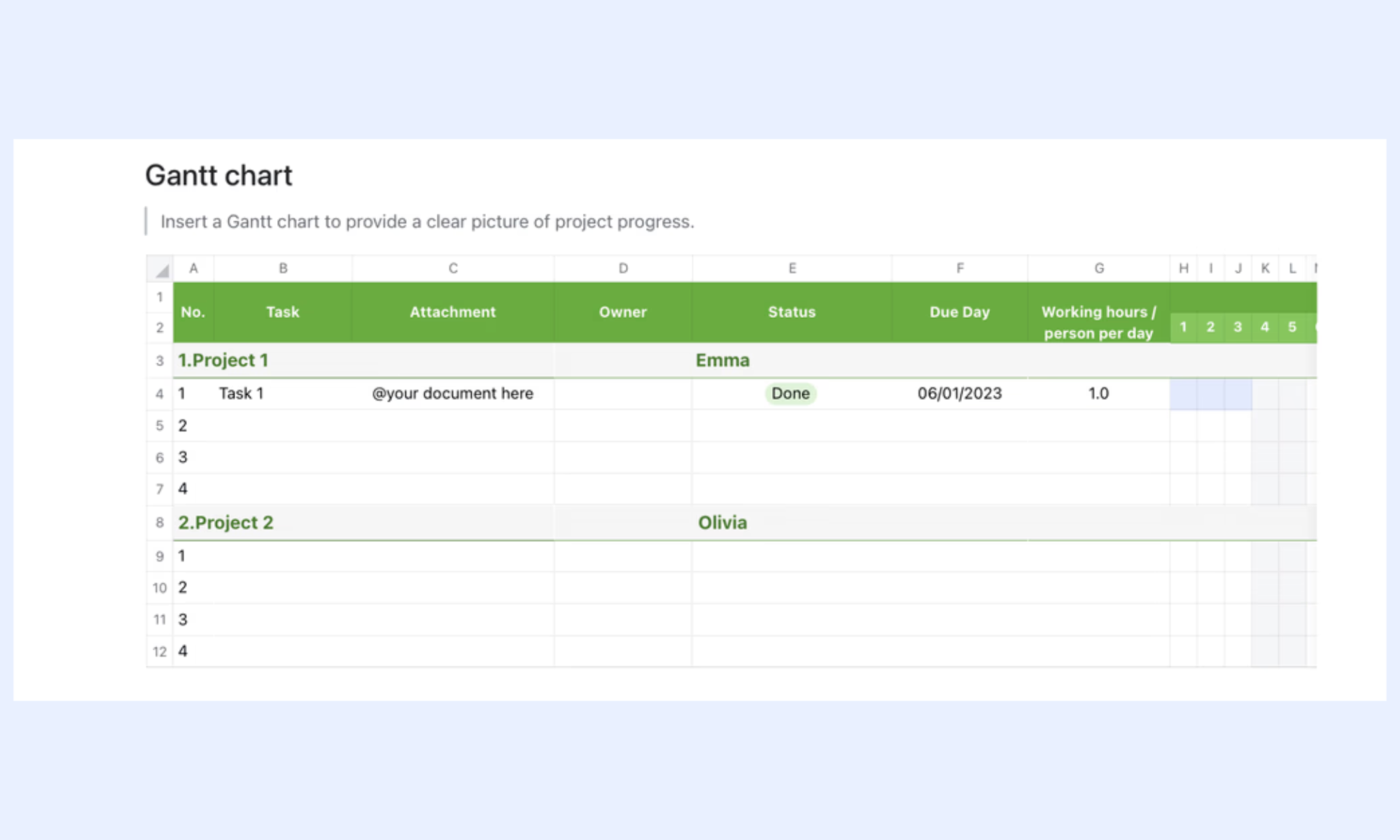Select column J header
The width and height of the screenshot is (1400, 840).
tap(1238, 269)
